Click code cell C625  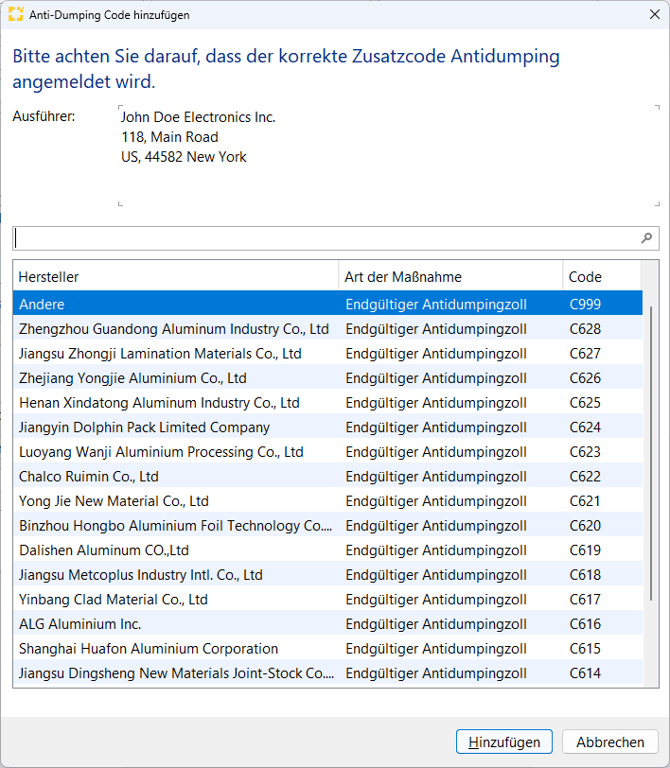(585, 403)
